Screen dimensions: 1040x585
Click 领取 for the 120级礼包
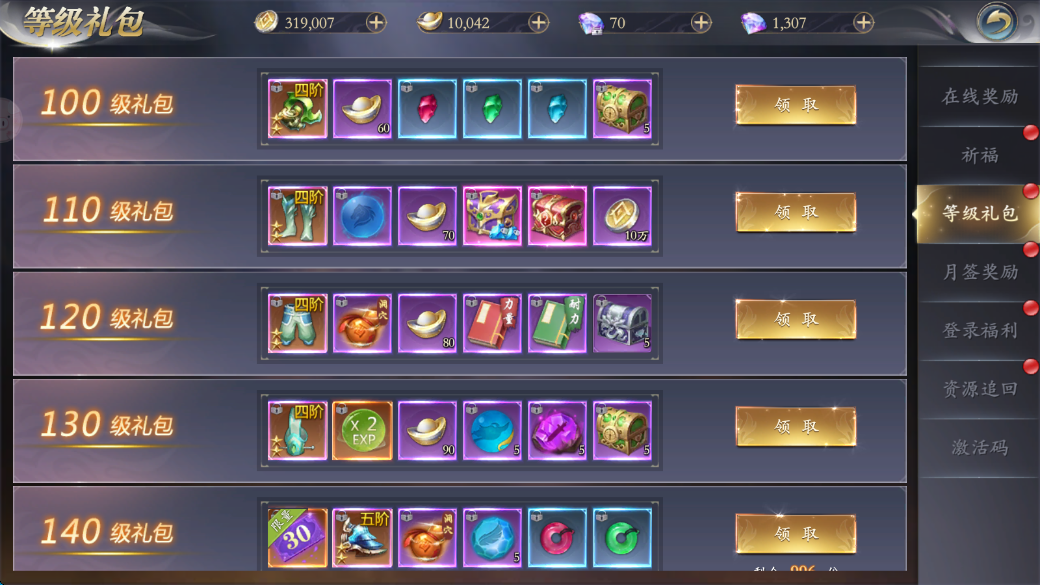pos(796,319)
